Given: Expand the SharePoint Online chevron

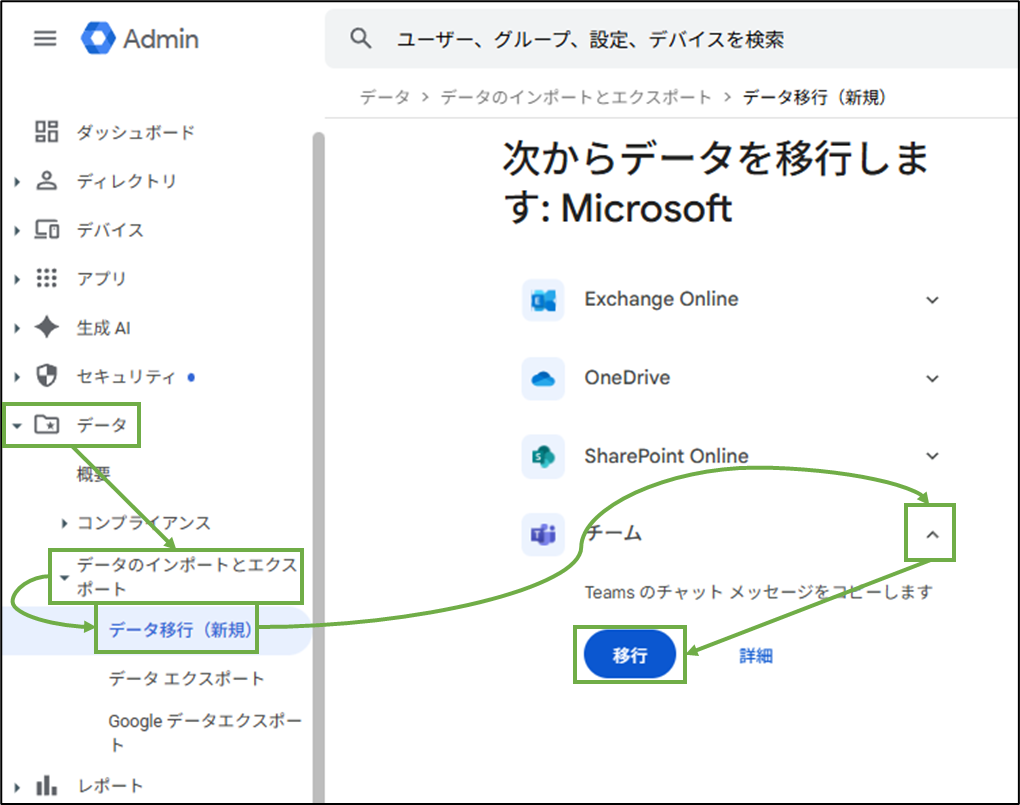Looking at the screenshot, I should (932, 456).
